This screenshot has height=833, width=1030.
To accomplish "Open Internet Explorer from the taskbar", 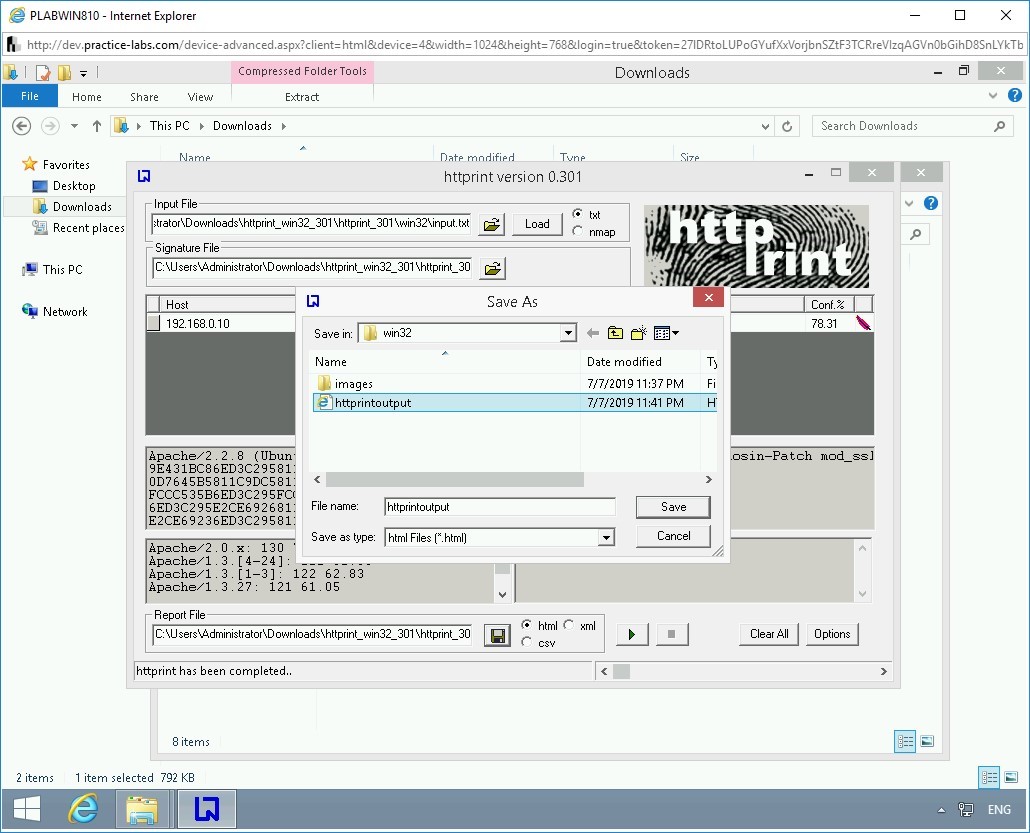I will coord(83,808).
